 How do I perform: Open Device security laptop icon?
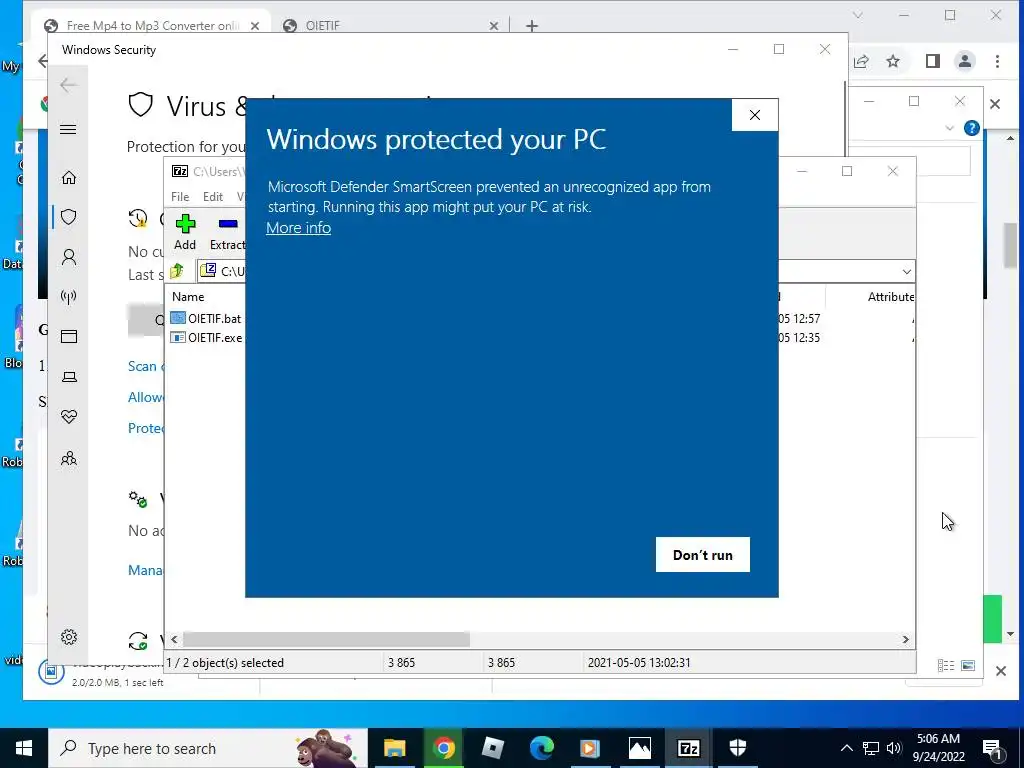click(69, 377)
